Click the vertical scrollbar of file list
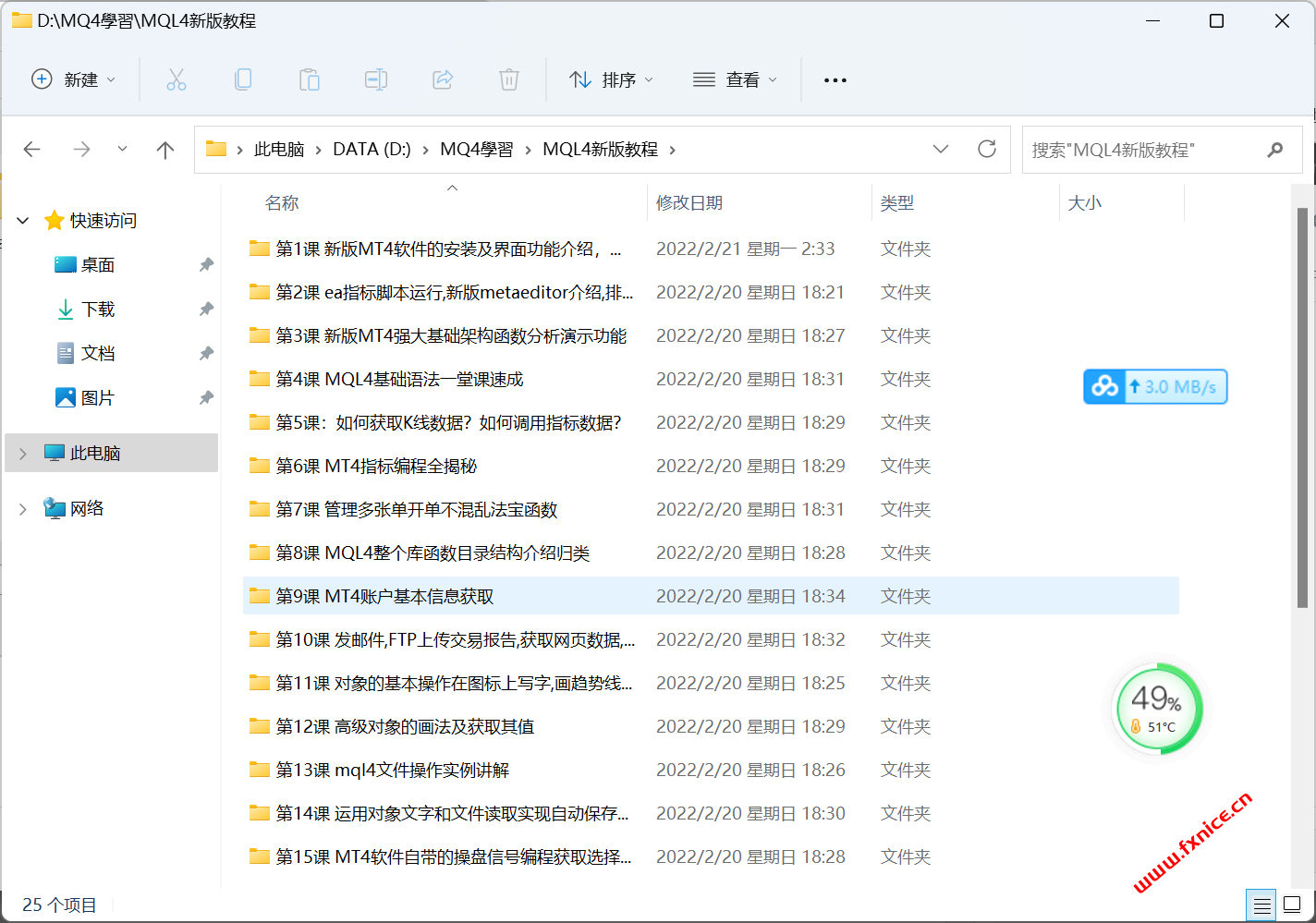Viewport: 1316px width, 923px height. [1302, 407]
